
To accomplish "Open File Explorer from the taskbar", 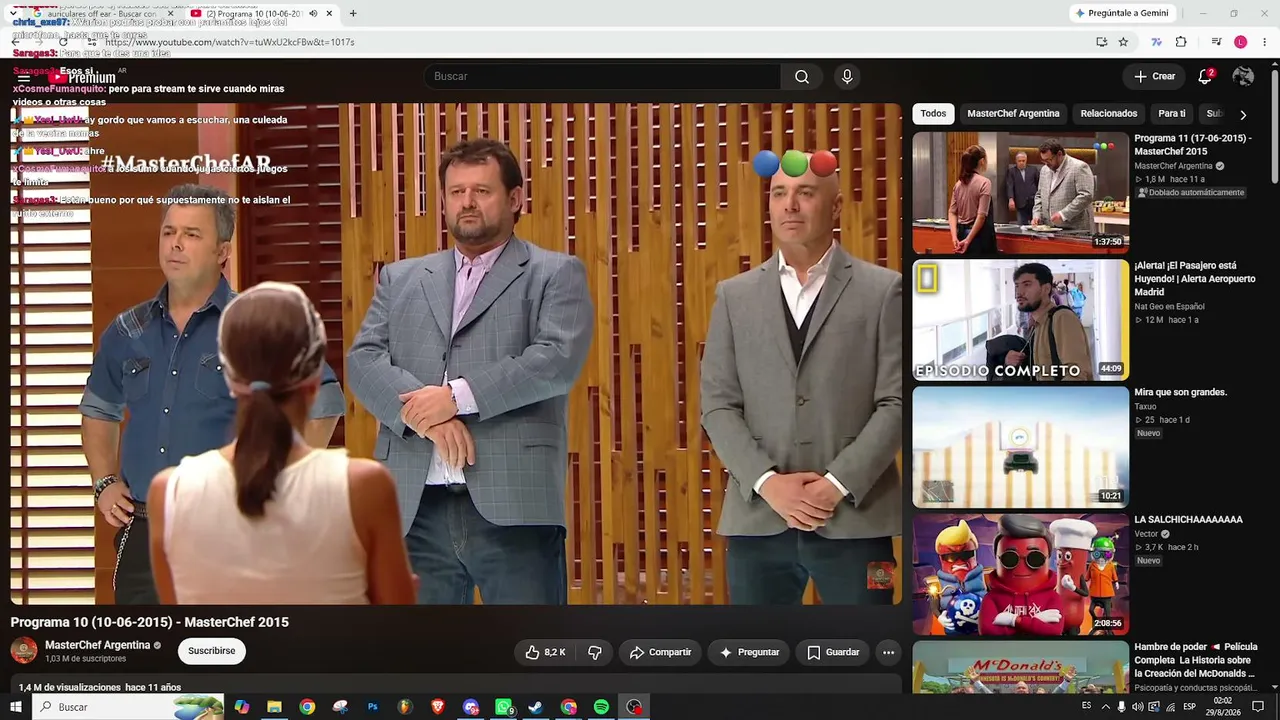I will point(274,707).
